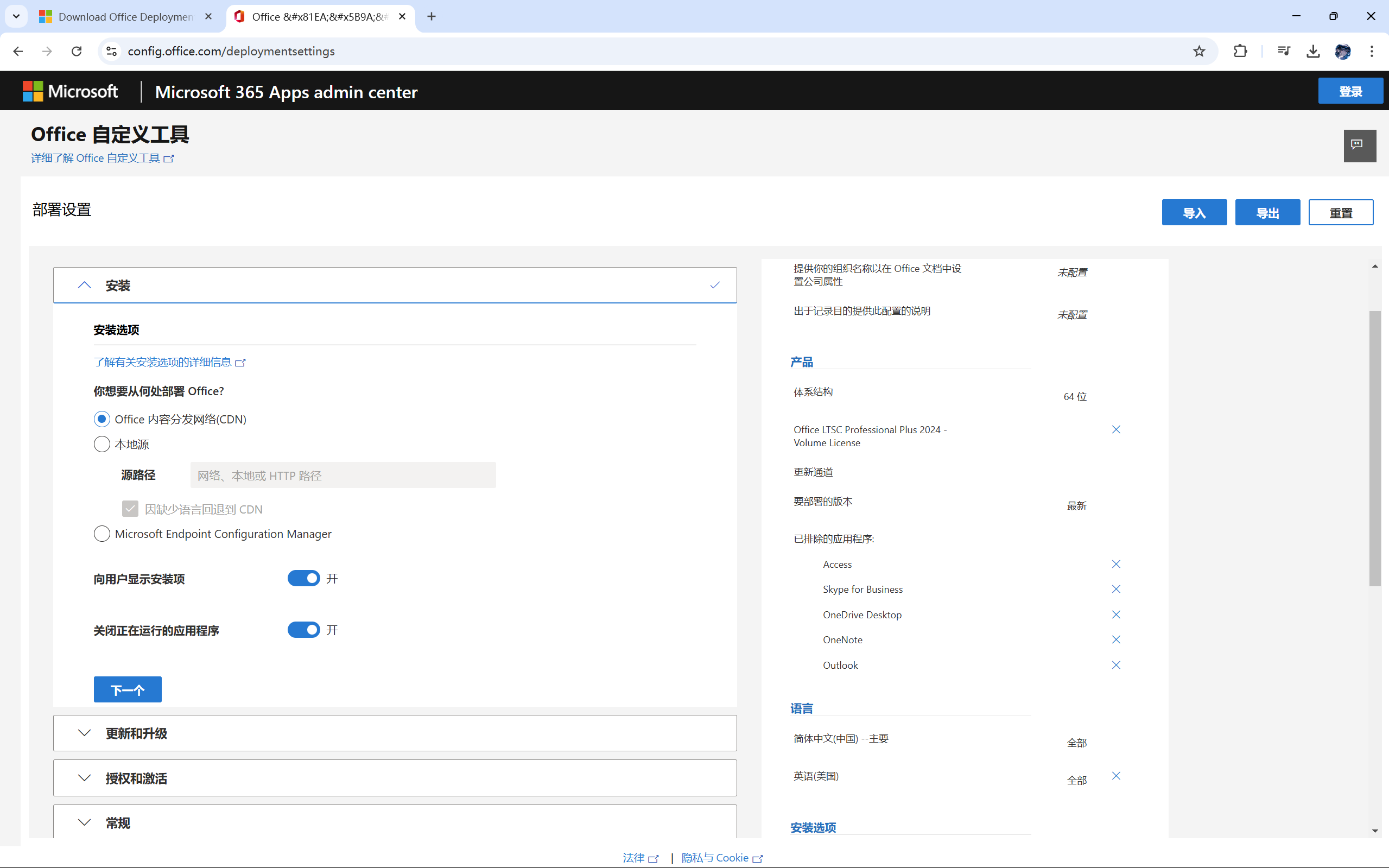The height and width of the screenshot is (868, 1389).
Task: Select Office 内容分发网络(CDN) radio option
Action: click(102, 419)
